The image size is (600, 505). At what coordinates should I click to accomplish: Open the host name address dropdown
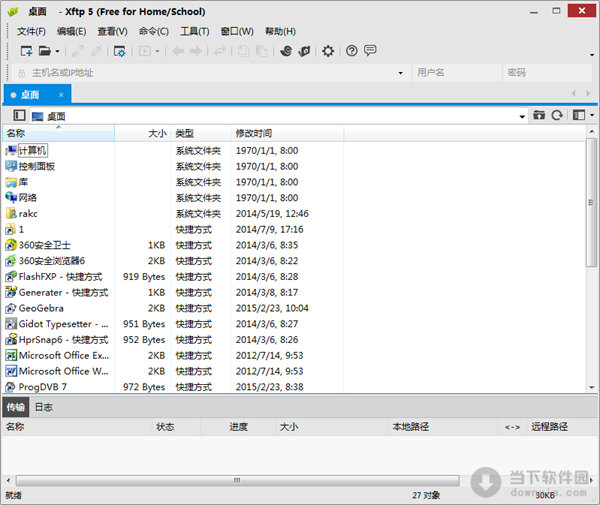[x=400, y=73]
